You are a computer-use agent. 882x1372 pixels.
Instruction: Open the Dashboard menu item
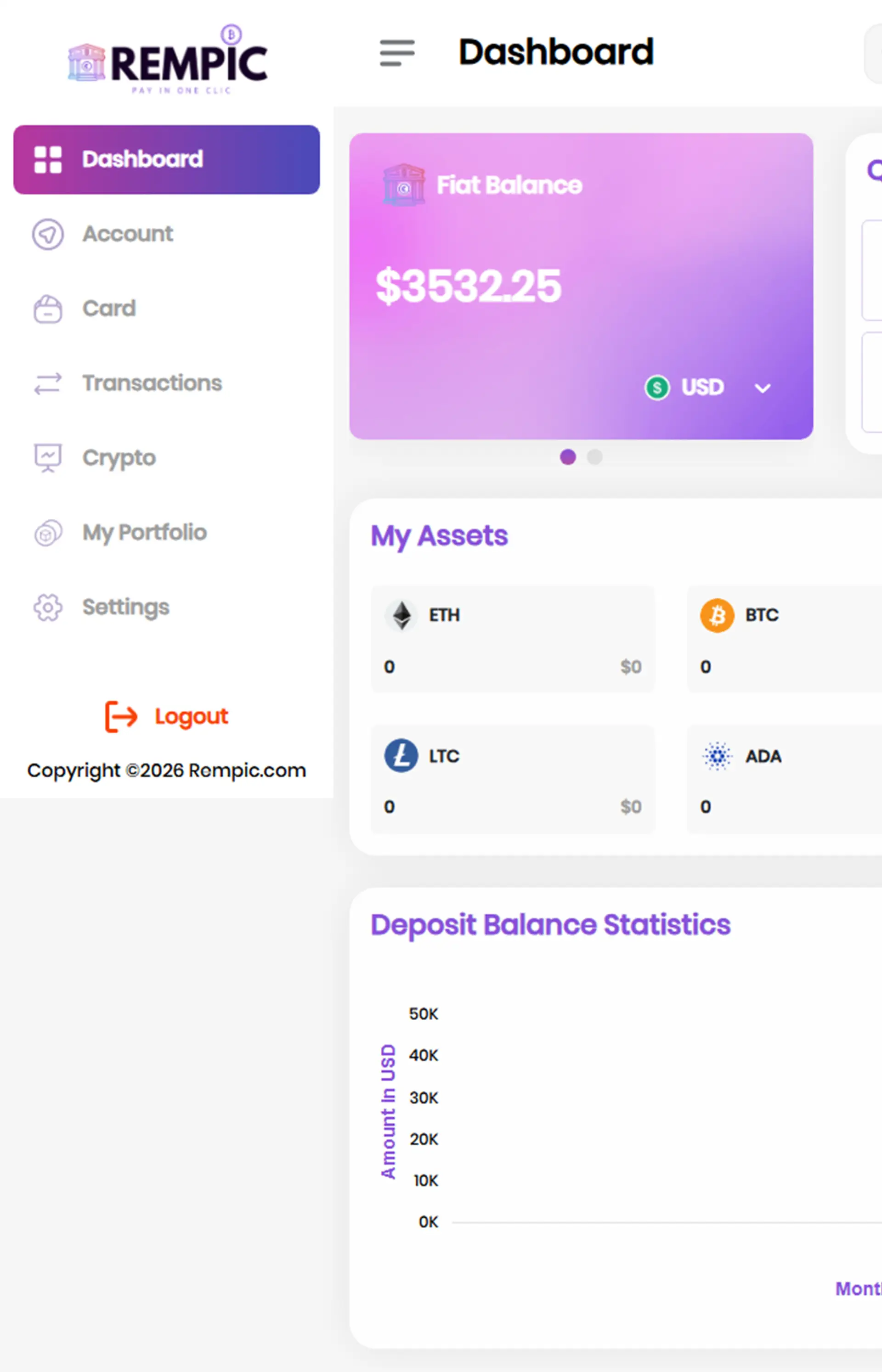(167, 160)
